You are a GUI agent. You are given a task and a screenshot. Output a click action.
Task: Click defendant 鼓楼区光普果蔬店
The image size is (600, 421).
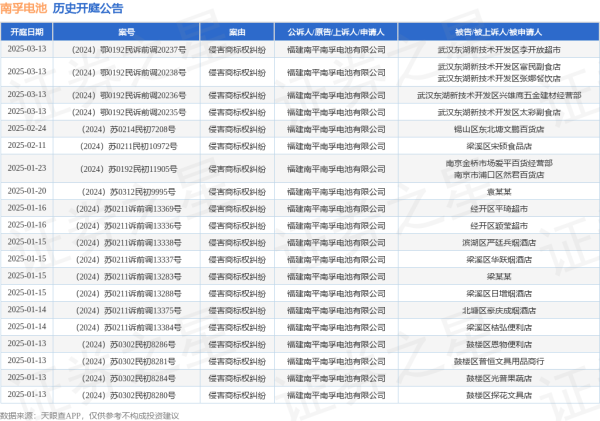(499, 378)
